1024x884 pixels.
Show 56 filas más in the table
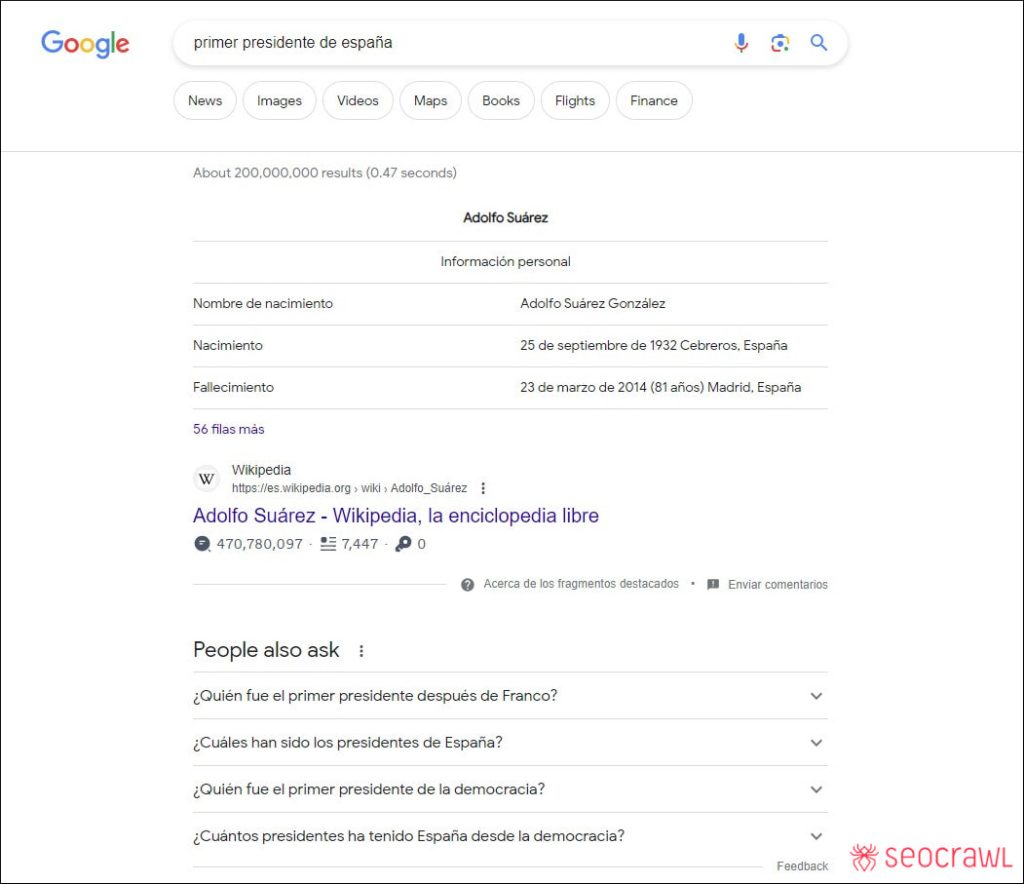tap(228, 428)
